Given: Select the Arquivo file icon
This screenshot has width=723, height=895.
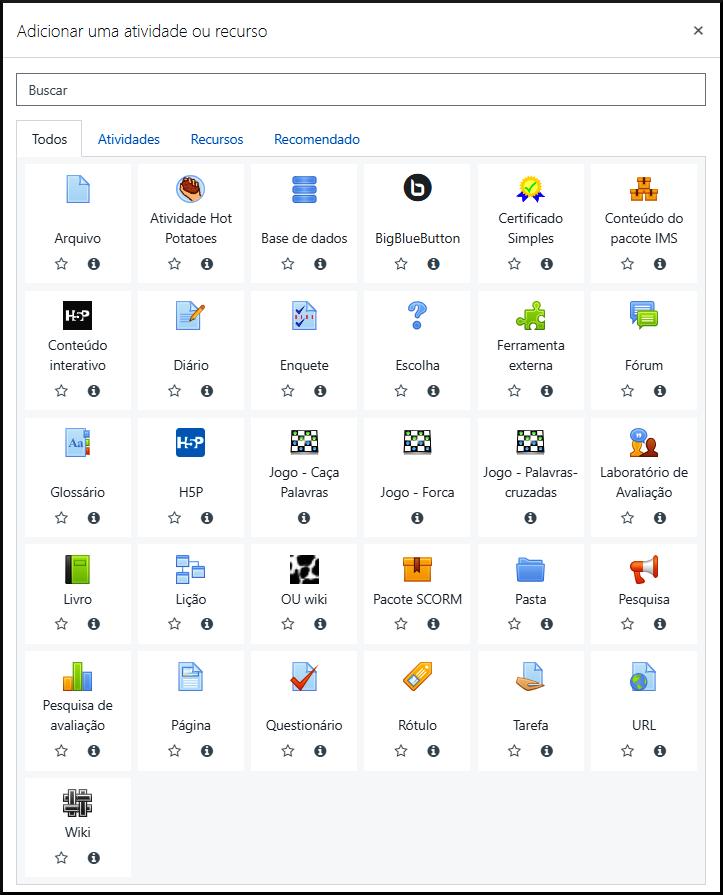Looking at the screenshot, I should click(x=78, y=189).
